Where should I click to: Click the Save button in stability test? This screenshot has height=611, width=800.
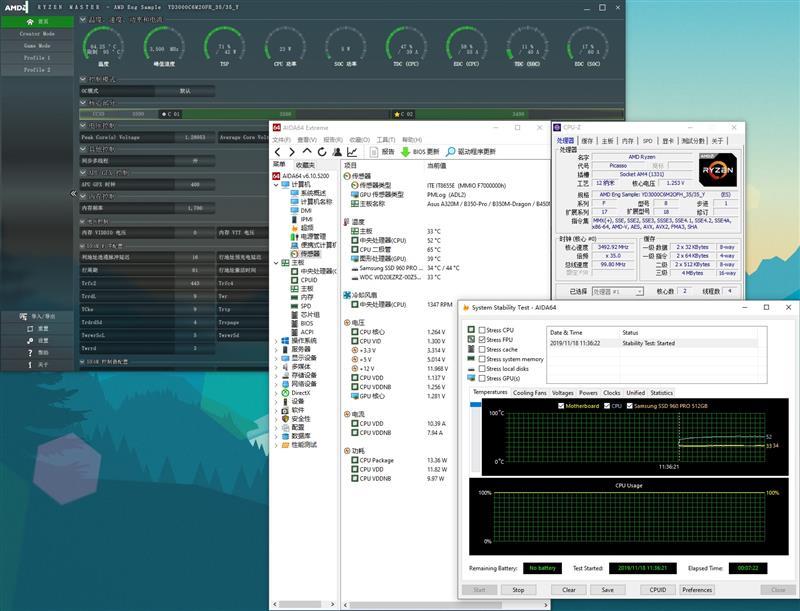point(608,590)
